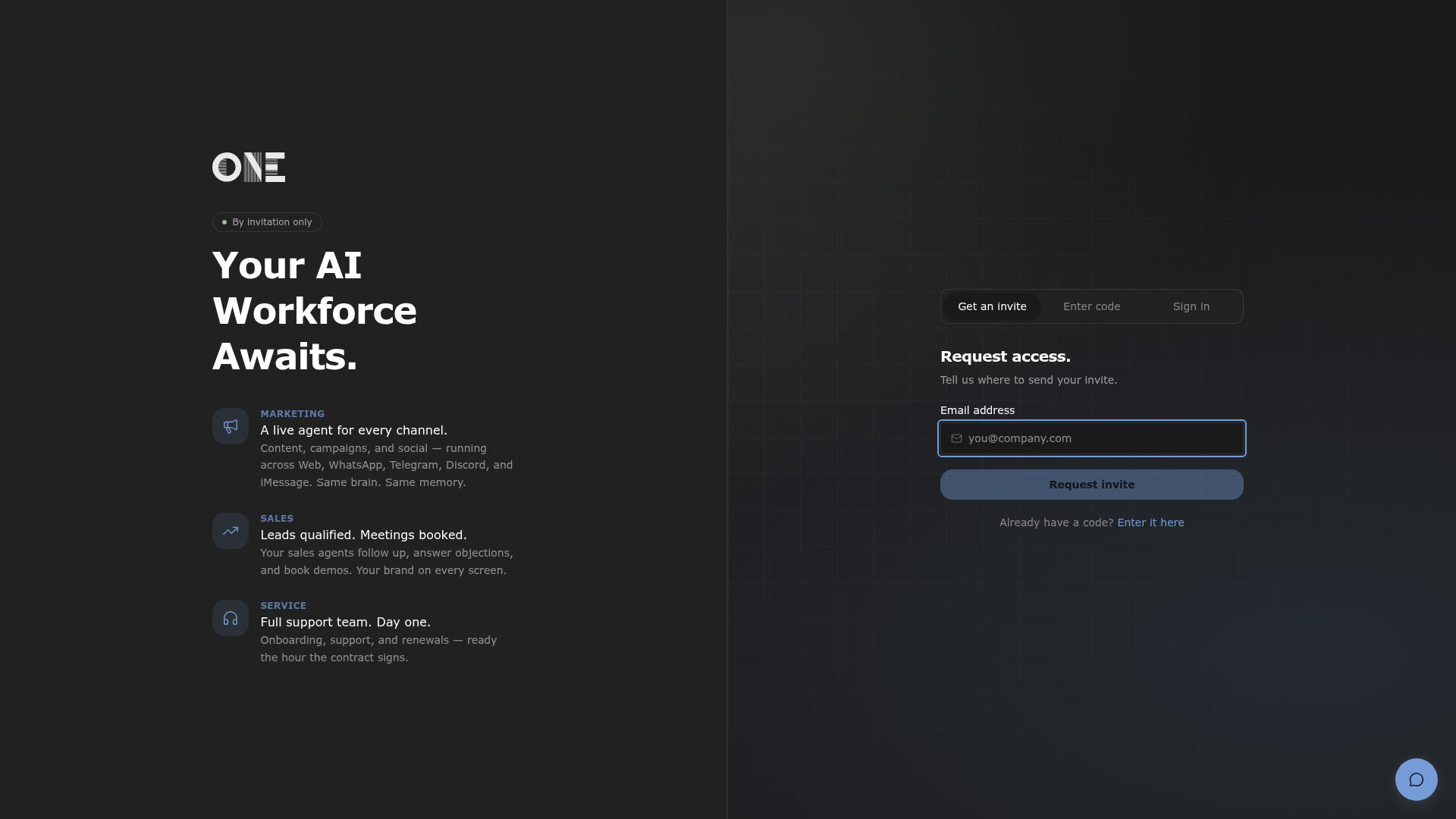
Task: Click the Sales description about booking demos
Action: tap(387, 562)
